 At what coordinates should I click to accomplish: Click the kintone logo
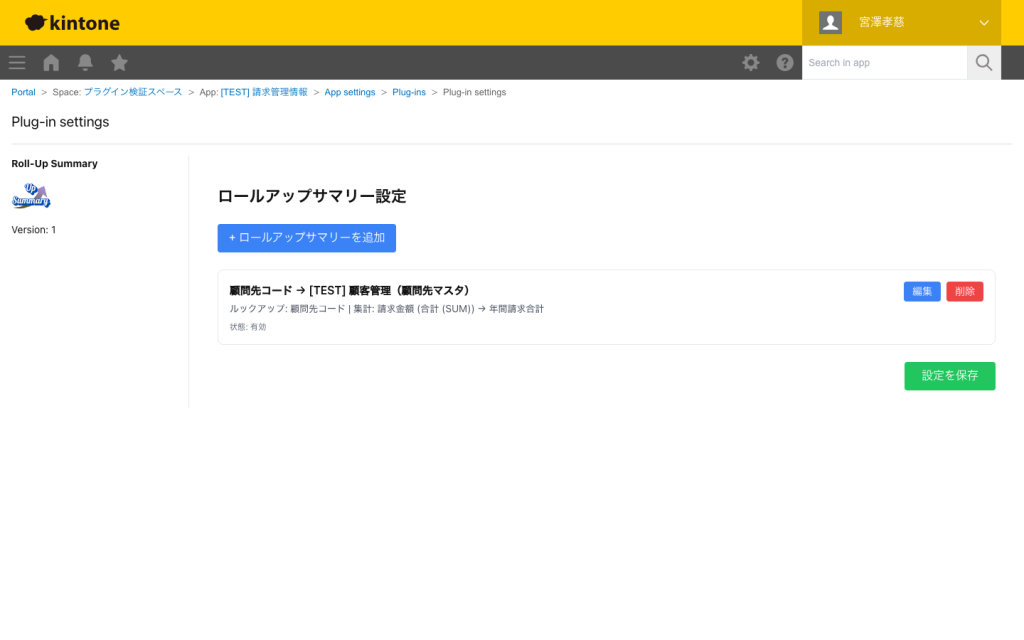71,22
